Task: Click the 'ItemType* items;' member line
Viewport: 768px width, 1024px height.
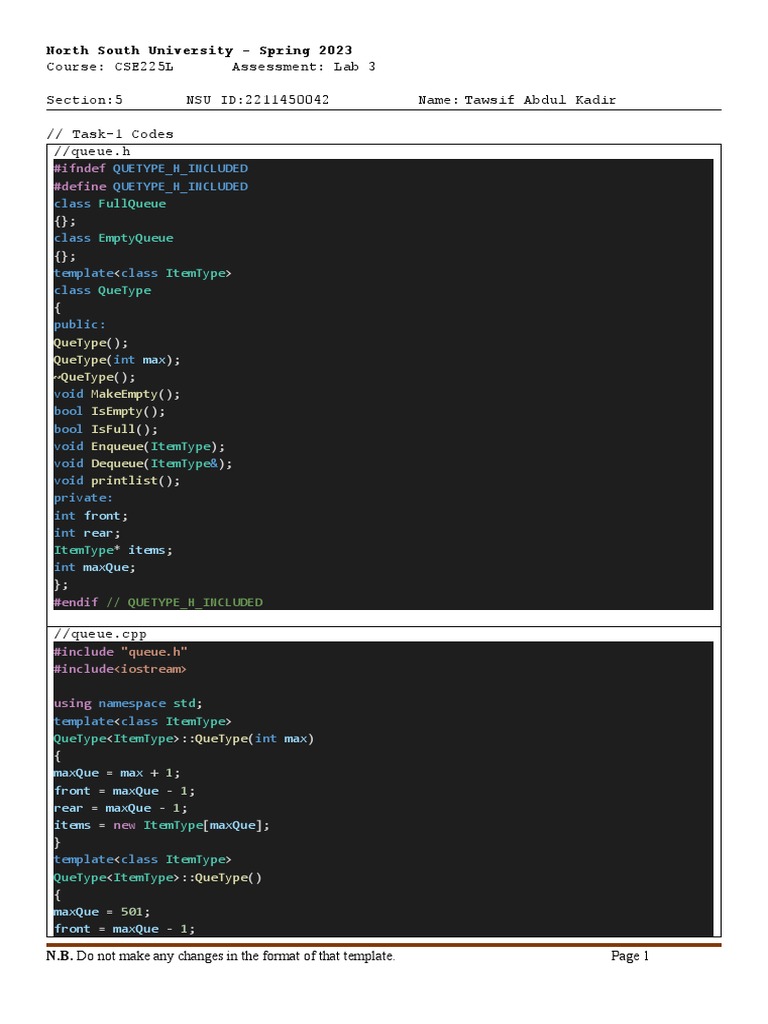Action: pyautogui.click(x=113, y=550)
